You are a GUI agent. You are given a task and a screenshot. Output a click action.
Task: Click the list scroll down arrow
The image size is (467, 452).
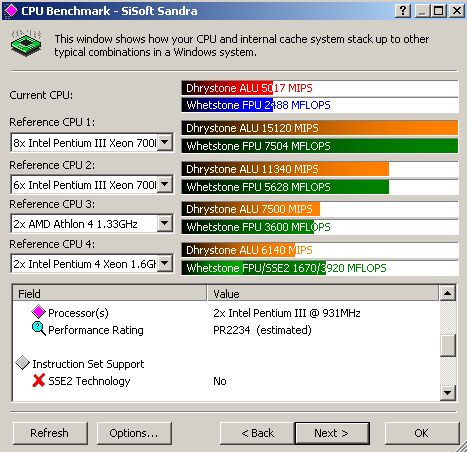[x=448, y=392]
